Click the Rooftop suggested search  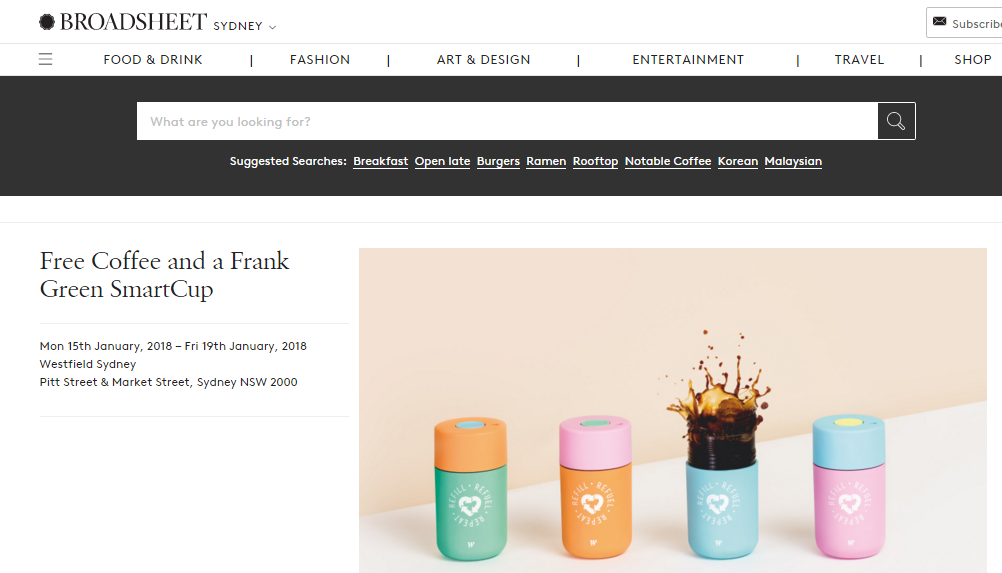click(595, 162)
